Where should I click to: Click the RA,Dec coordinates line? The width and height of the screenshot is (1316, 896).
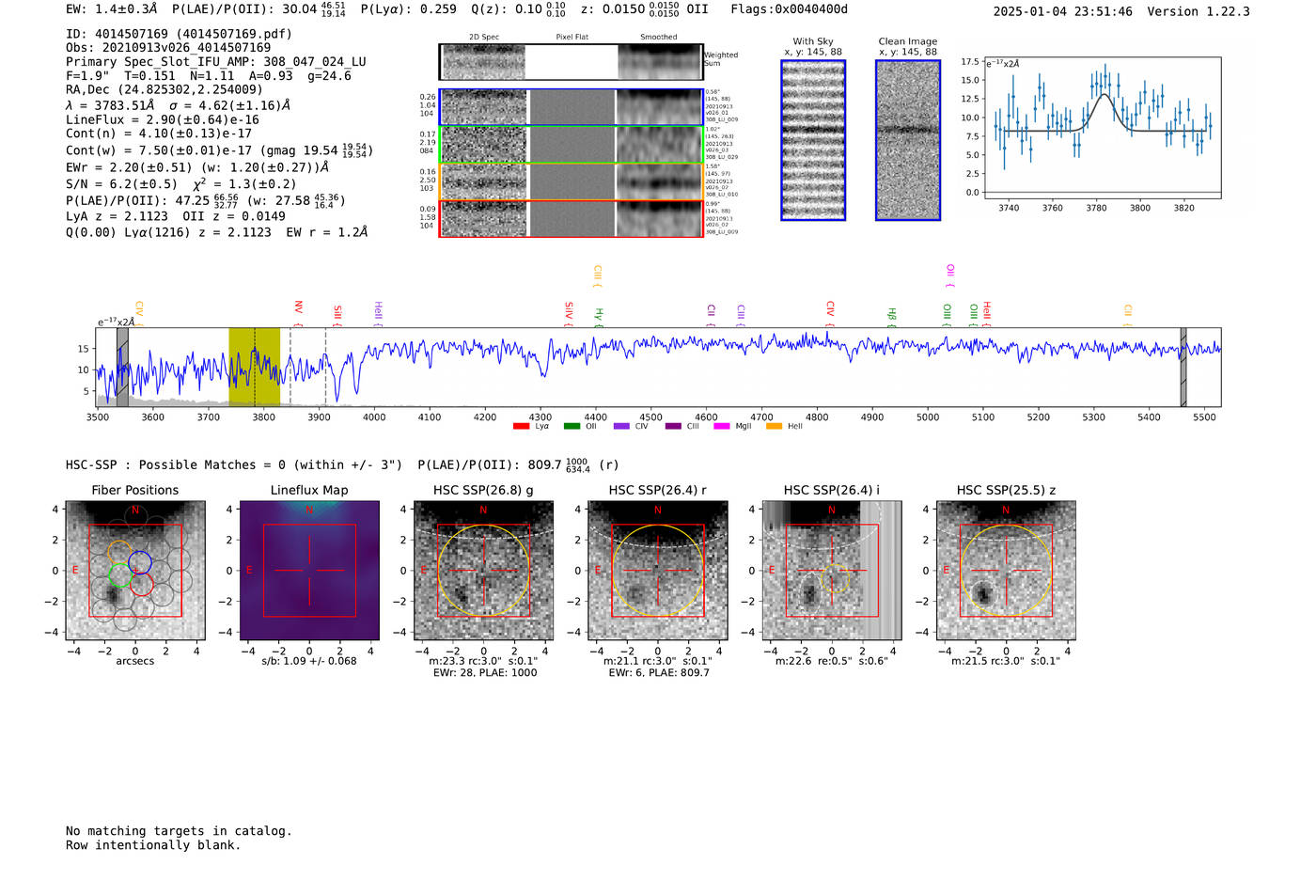click(164, 90)
